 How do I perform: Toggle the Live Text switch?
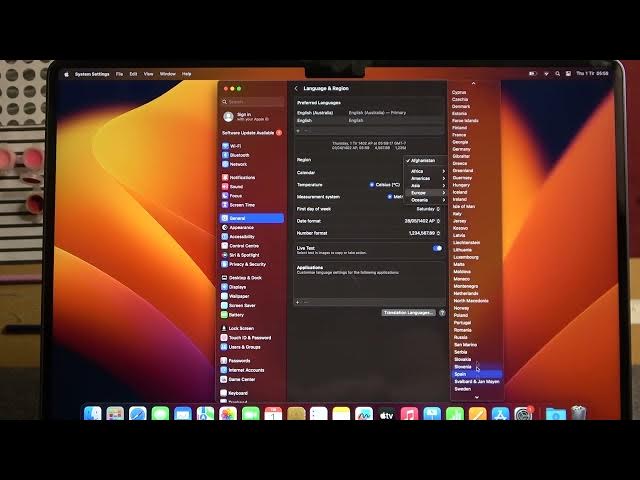click(437, 248)
